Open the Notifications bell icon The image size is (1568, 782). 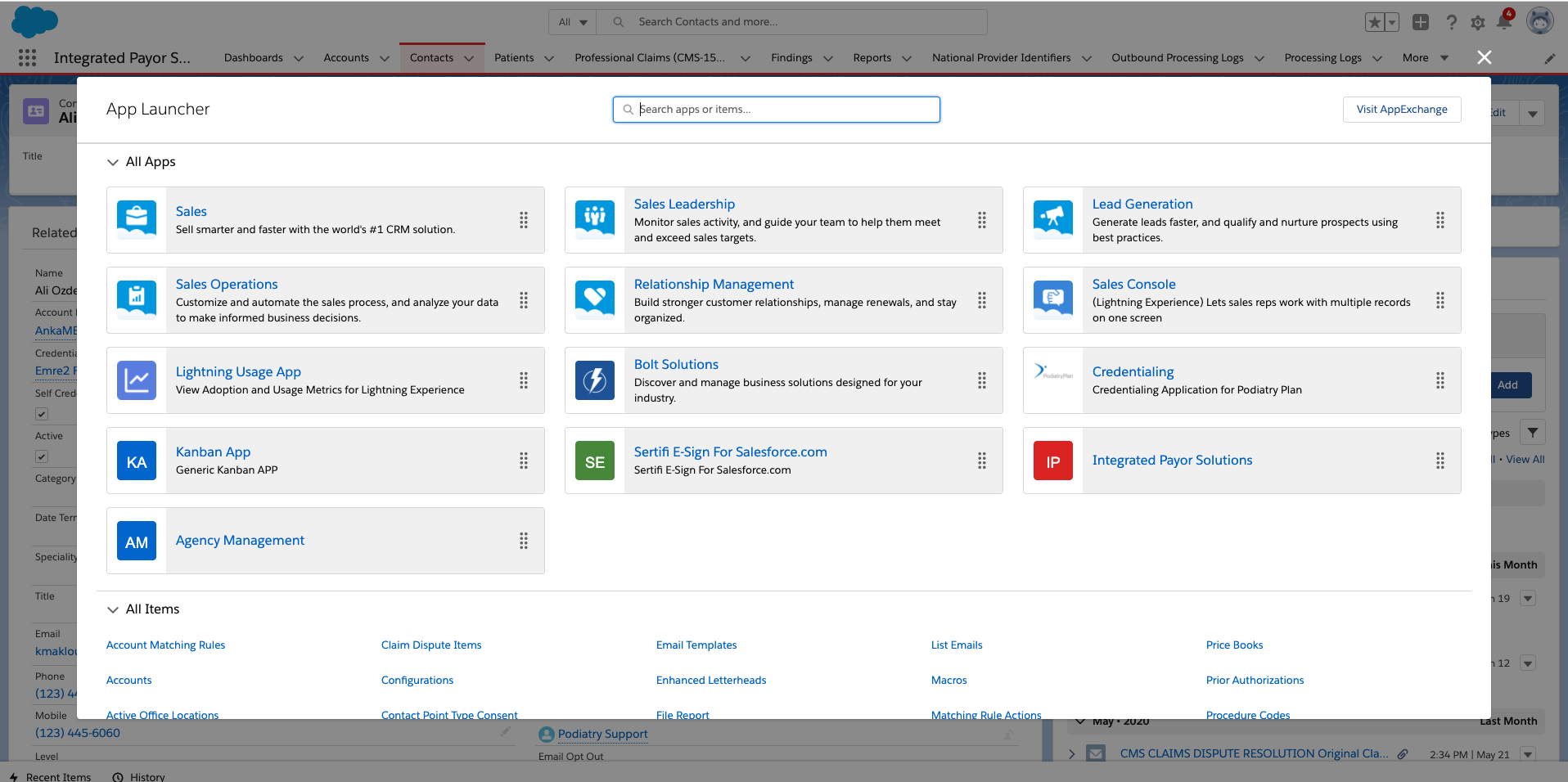(x=1504, y=21)
